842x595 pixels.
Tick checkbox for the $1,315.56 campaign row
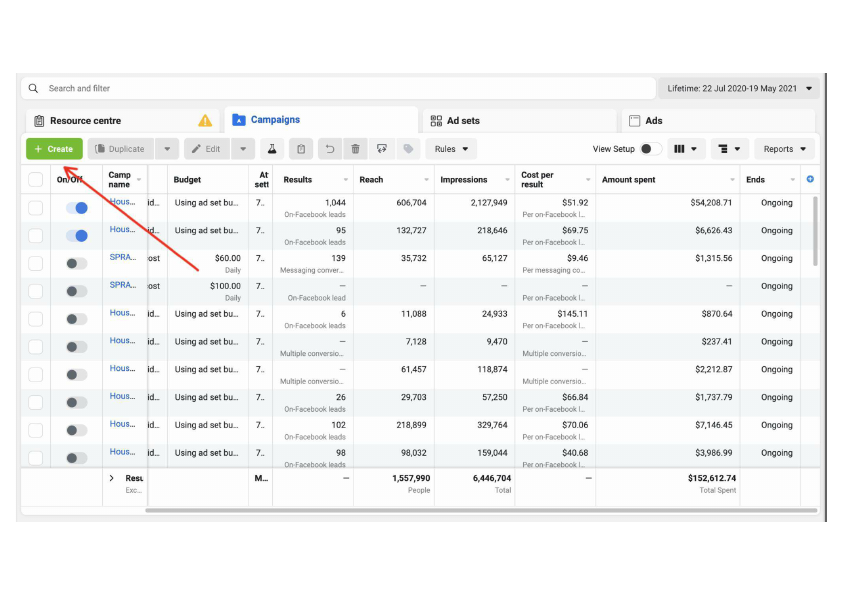click(x=35, y=264)
